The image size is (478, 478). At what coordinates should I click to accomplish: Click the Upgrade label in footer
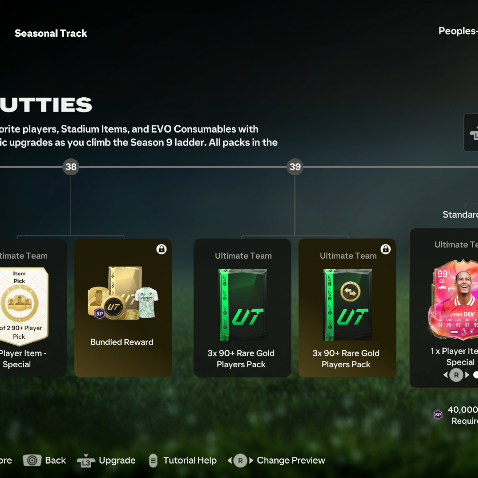coord(117,460)
